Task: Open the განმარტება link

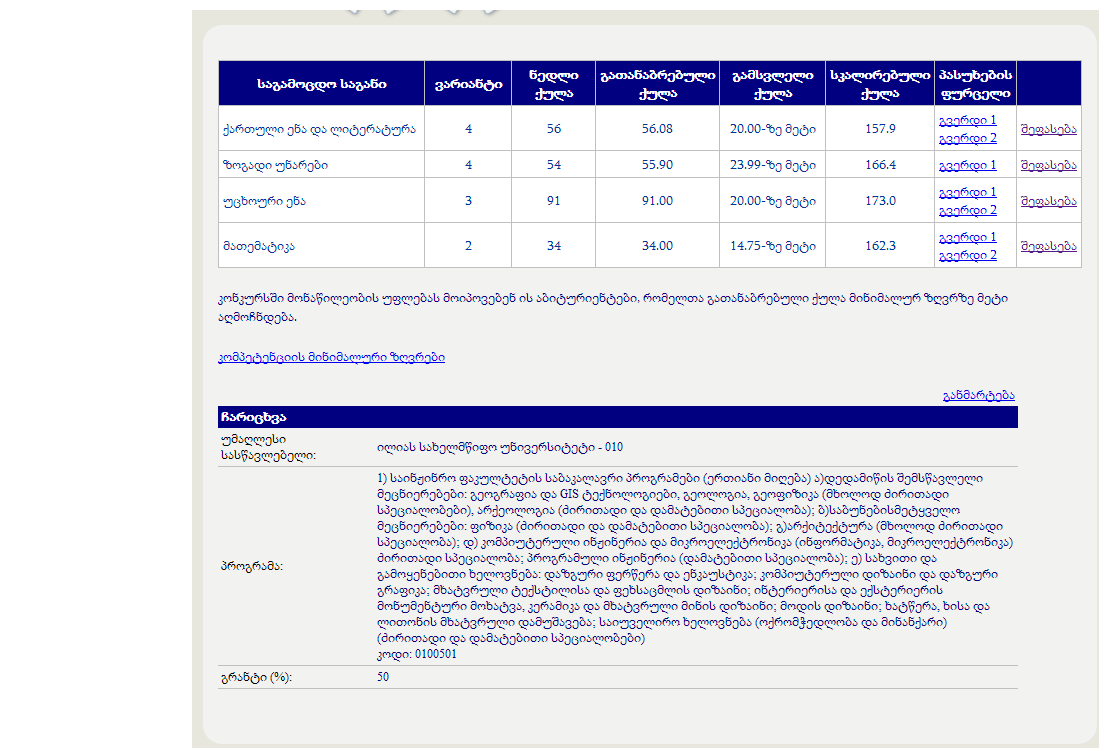Action: (979, 396)
